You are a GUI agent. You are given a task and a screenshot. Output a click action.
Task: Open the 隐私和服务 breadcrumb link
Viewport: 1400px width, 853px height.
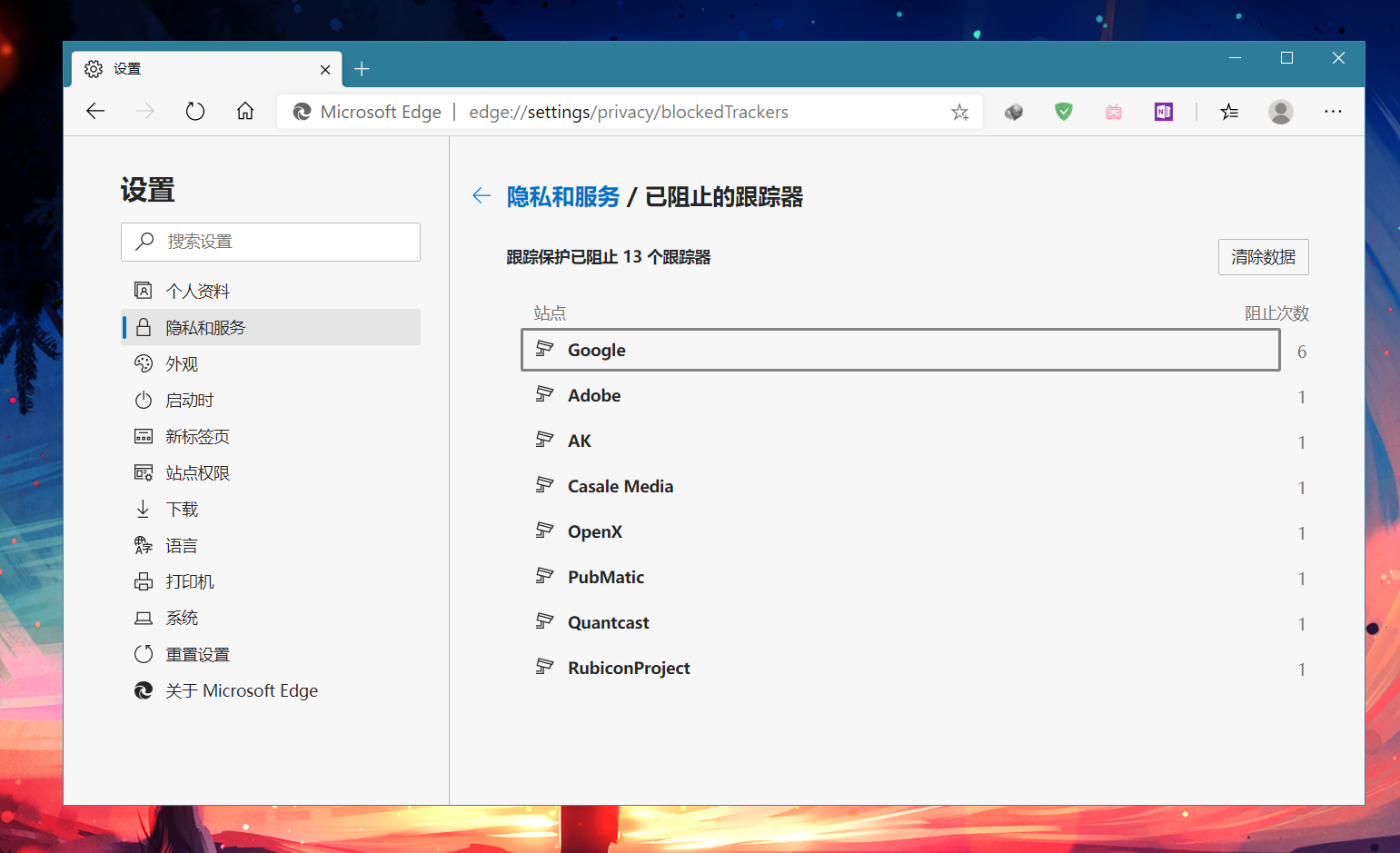[x=563, y=196]
